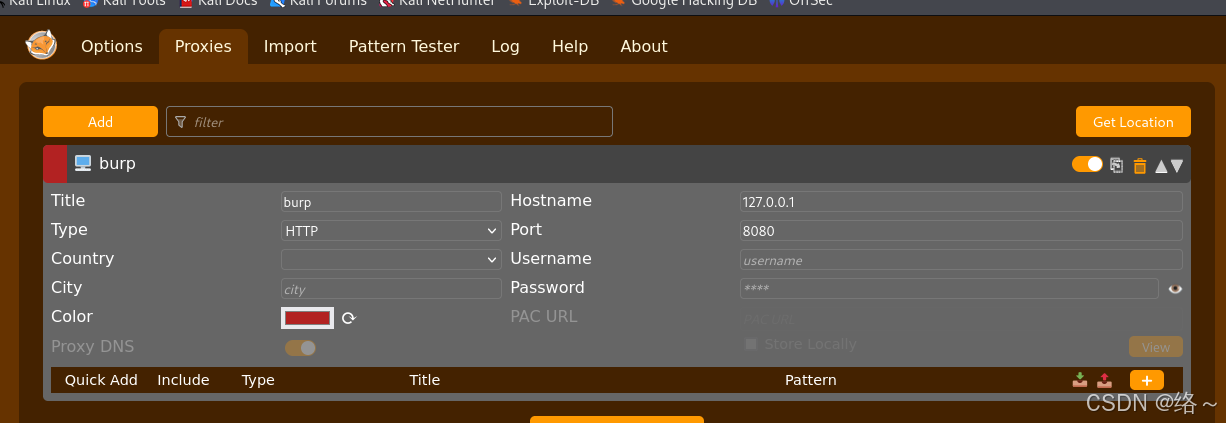
Task: Click the Title column header in patterns table
Action: [425, 380]
